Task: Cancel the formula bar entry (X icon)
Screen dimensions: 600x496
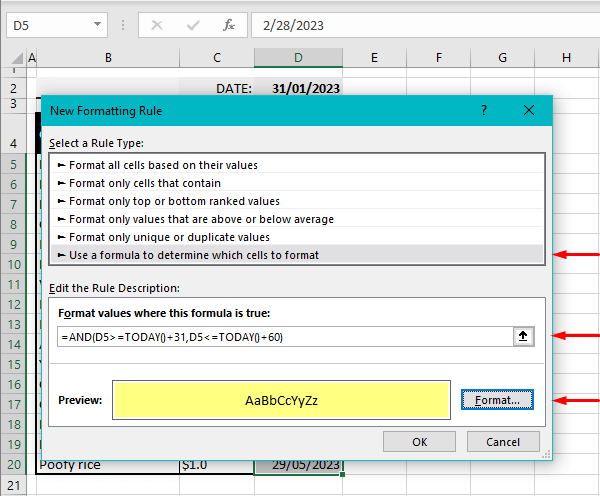Action: pos(157,25)
